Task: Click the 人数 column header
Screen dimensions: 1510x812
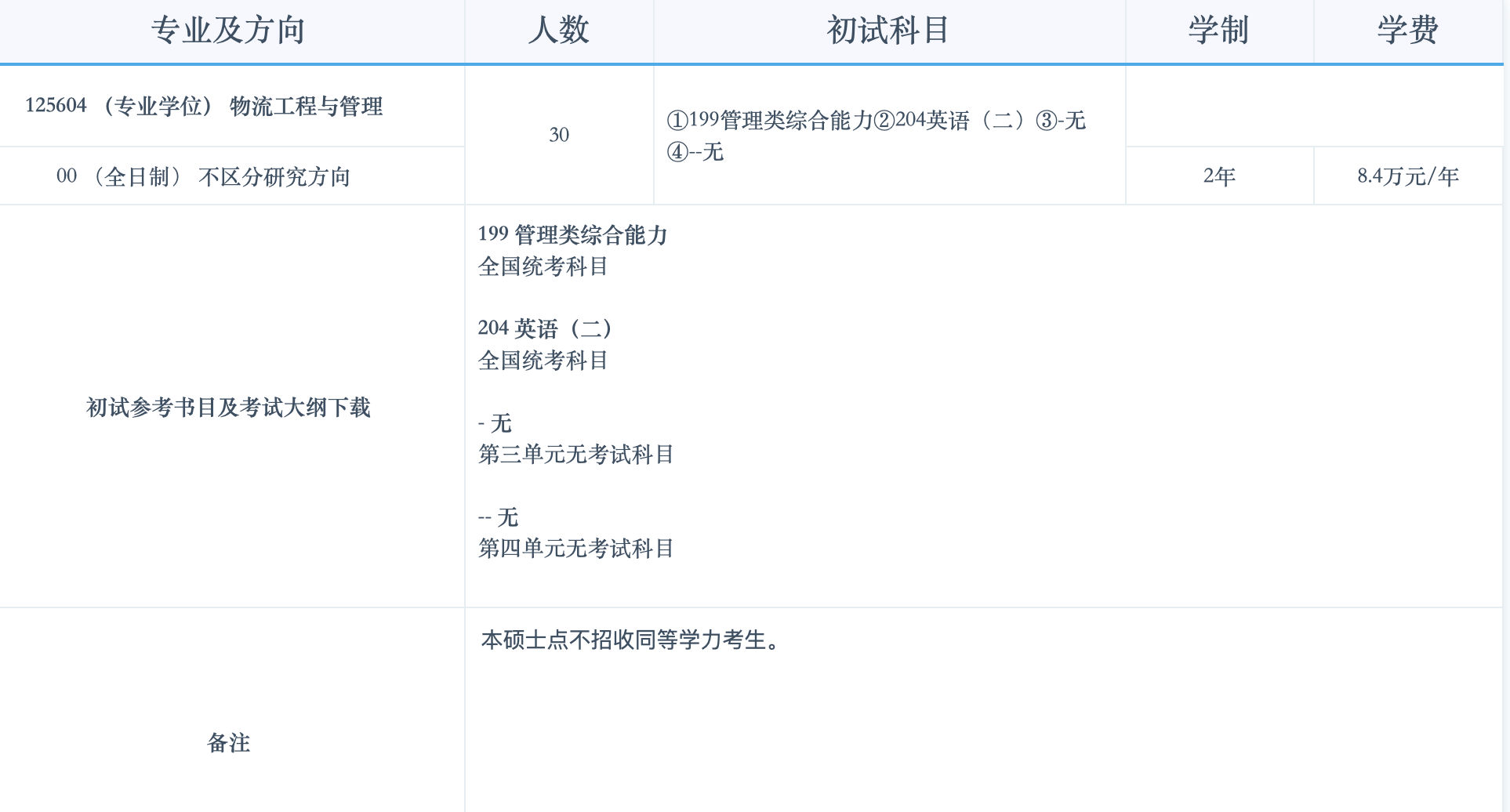Action: [x=558, y=31]
